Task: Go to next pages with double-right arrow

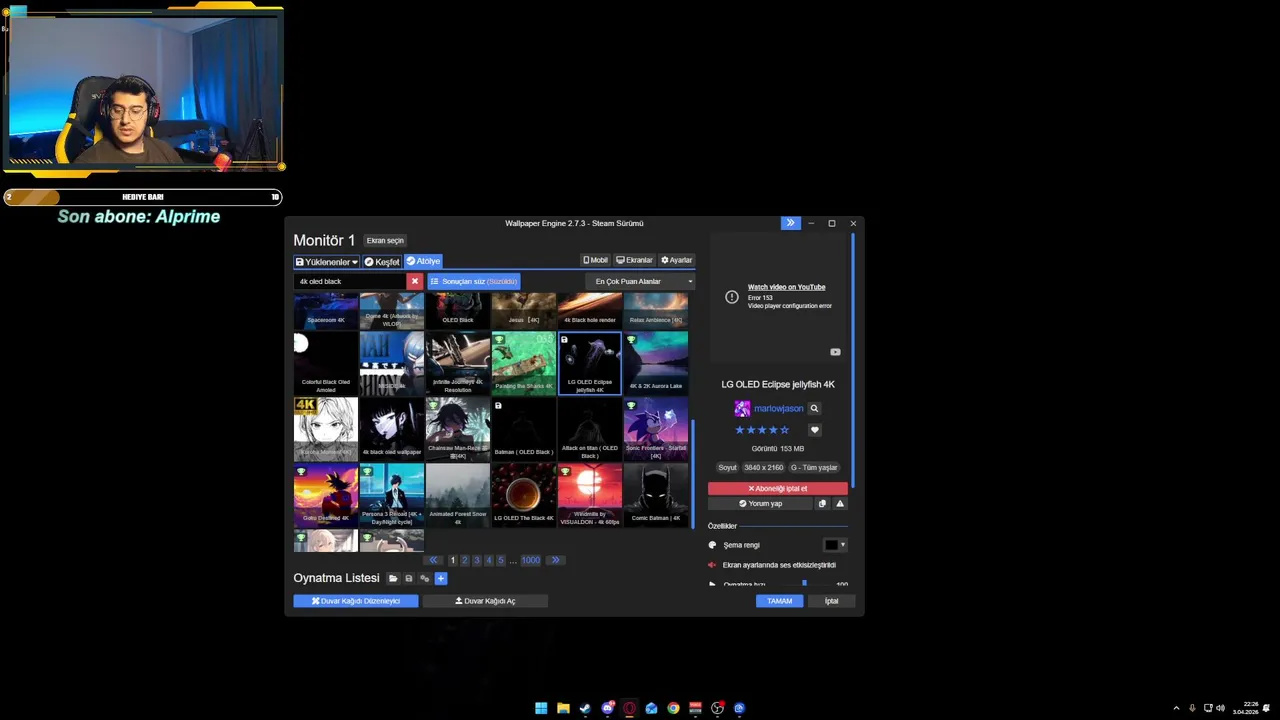Action: 555,560
